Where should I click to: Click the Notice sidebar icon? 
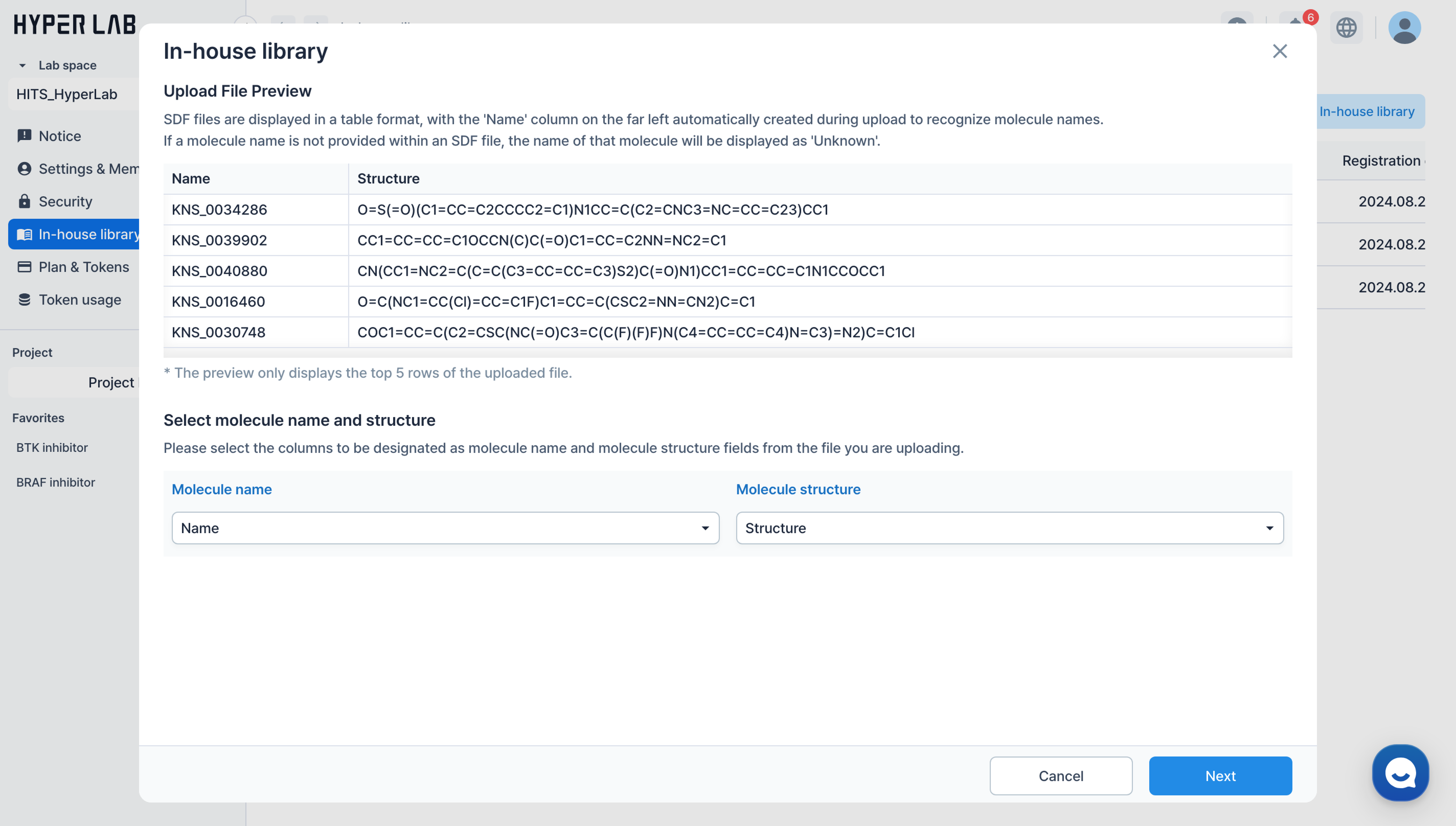(25, 135)
